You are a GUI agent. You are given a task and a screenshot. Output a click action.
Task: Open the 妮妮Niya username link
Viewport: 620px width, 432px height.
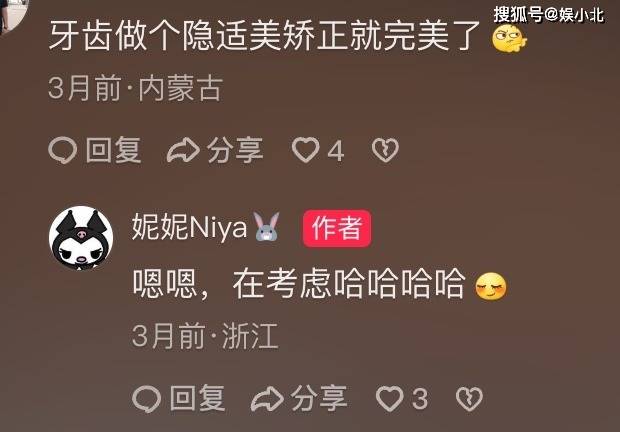click(x=189, y=227)
